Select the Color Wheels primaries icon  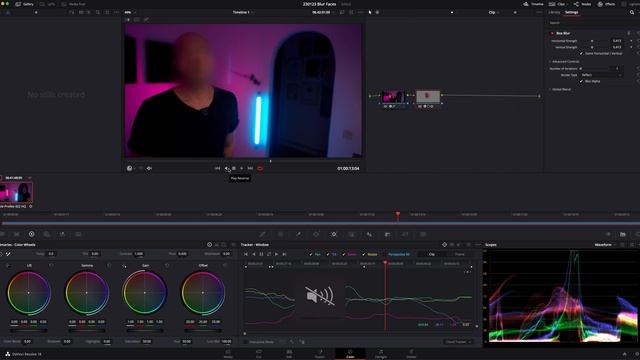click(x=31, y=234)
